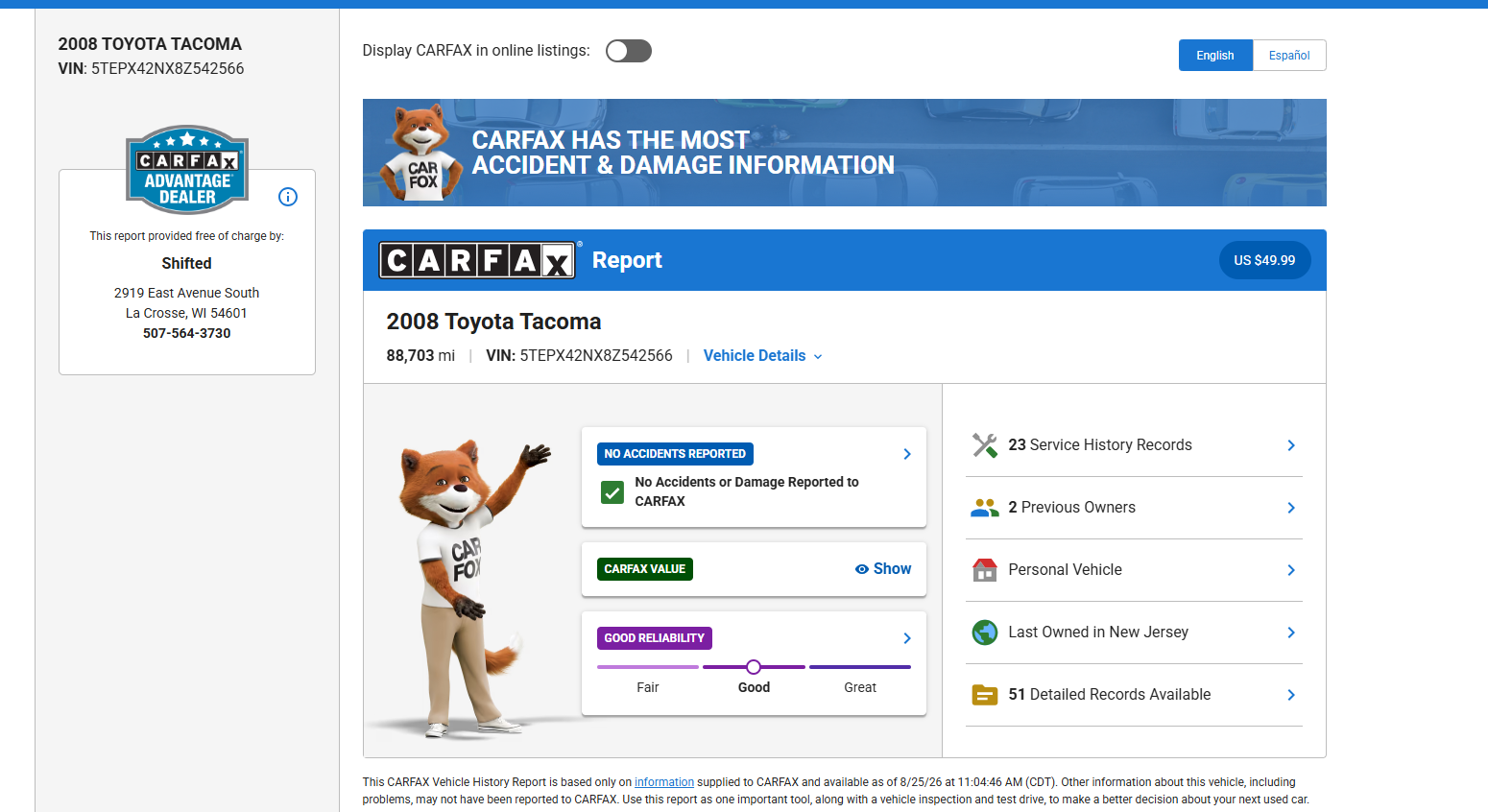Click the Good reliability label
The height and width of the screenshot is (812, 1488).
coord(754,687)
